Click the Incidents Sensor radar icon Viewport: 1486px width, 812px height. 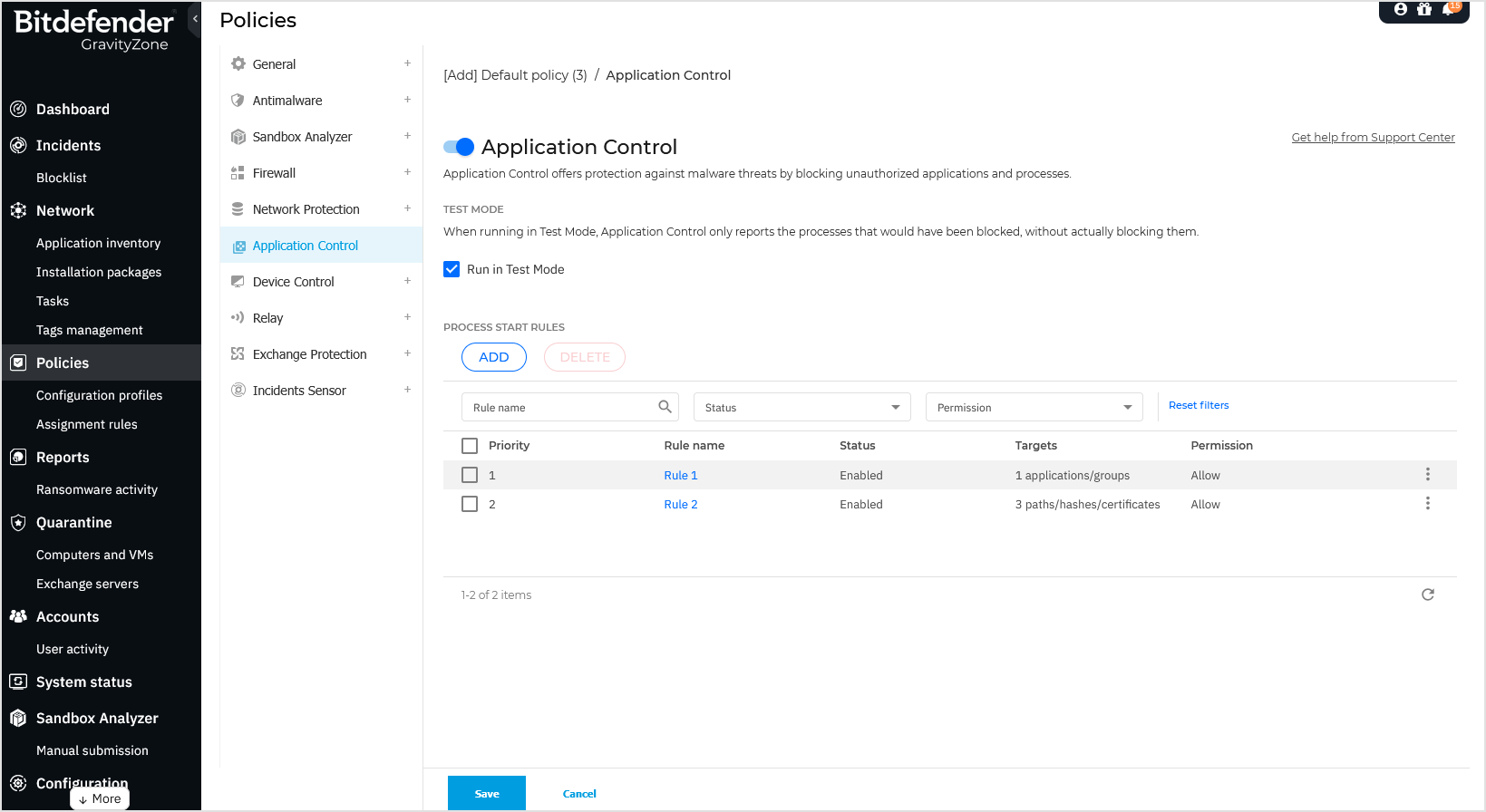click(x=238, y=390)
